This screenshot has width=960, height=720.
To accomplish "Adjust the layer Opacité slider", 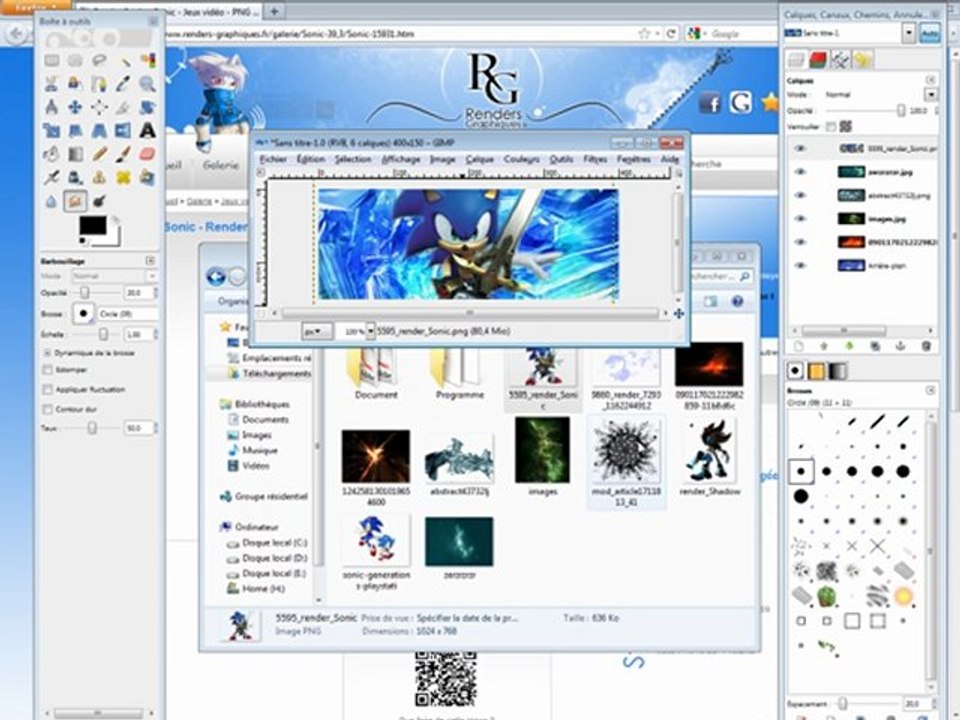I will coord(865,111).
